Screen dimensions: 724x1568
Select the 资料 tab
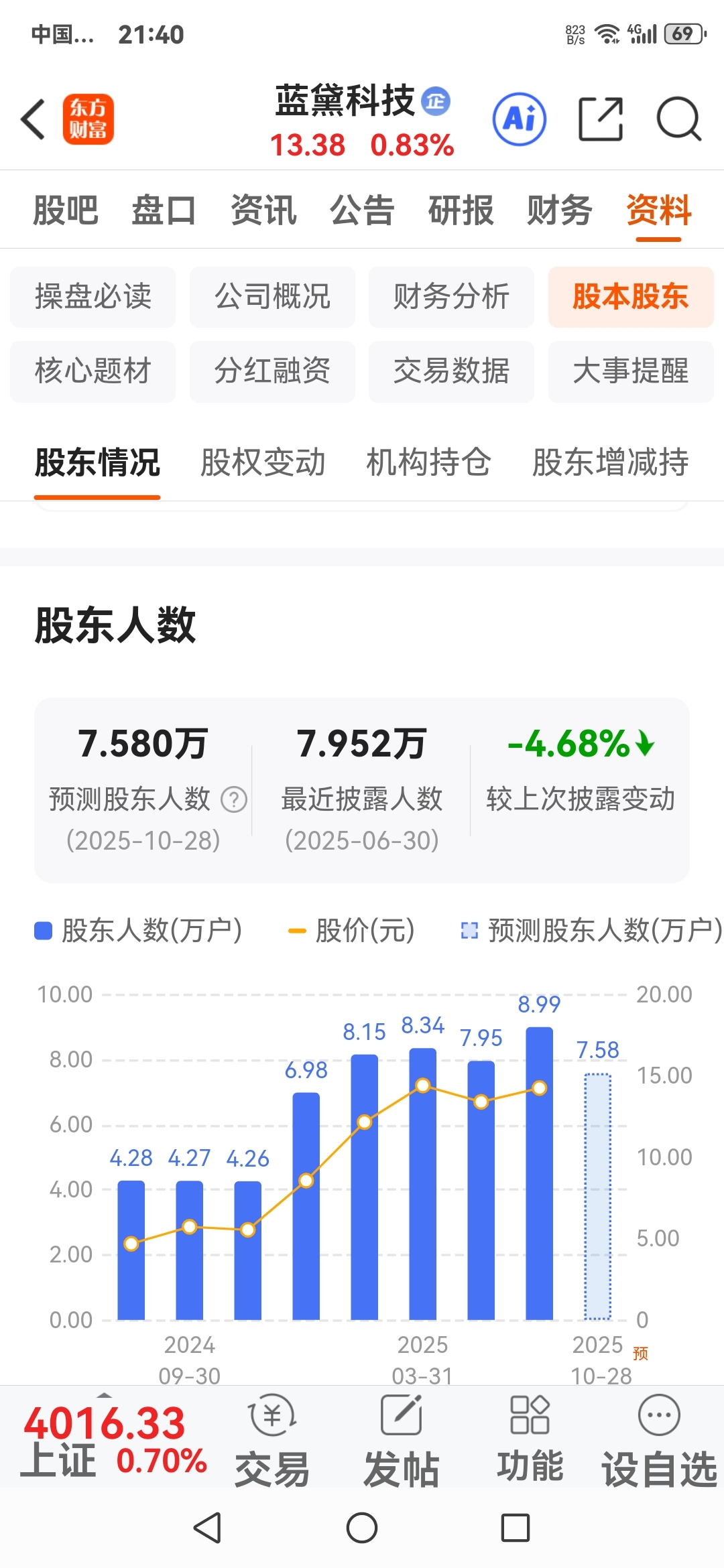(x=659, y=210)
